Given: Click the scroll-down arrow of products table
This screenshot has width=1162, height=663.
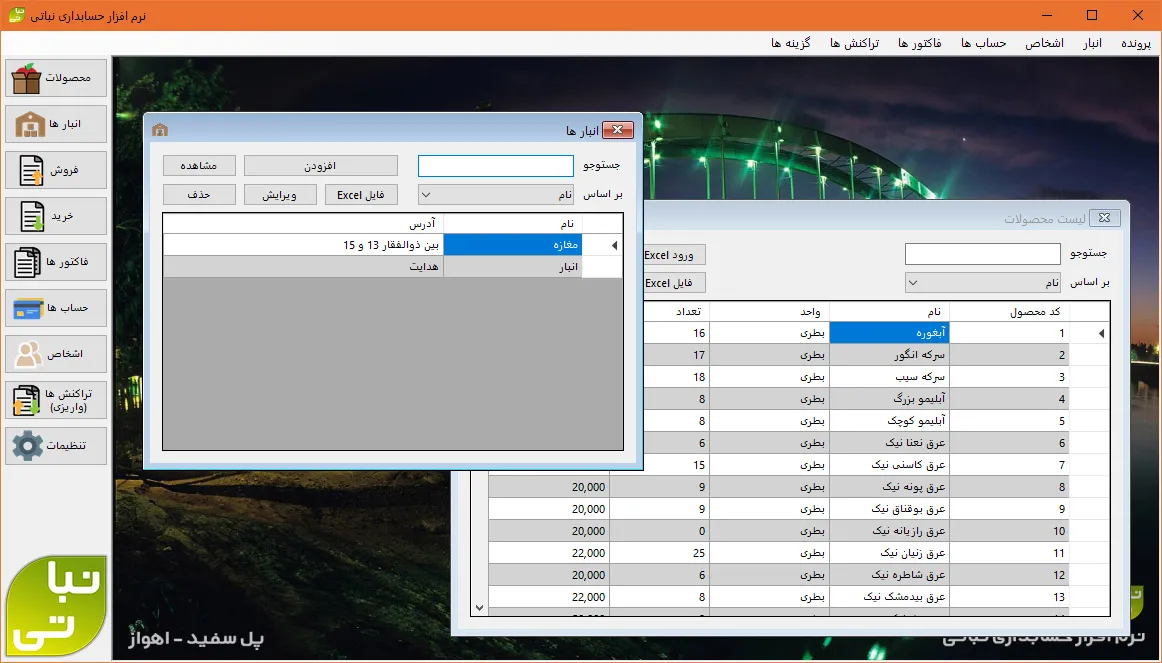Looking at the screenshot, I should [x=479, y=607].
